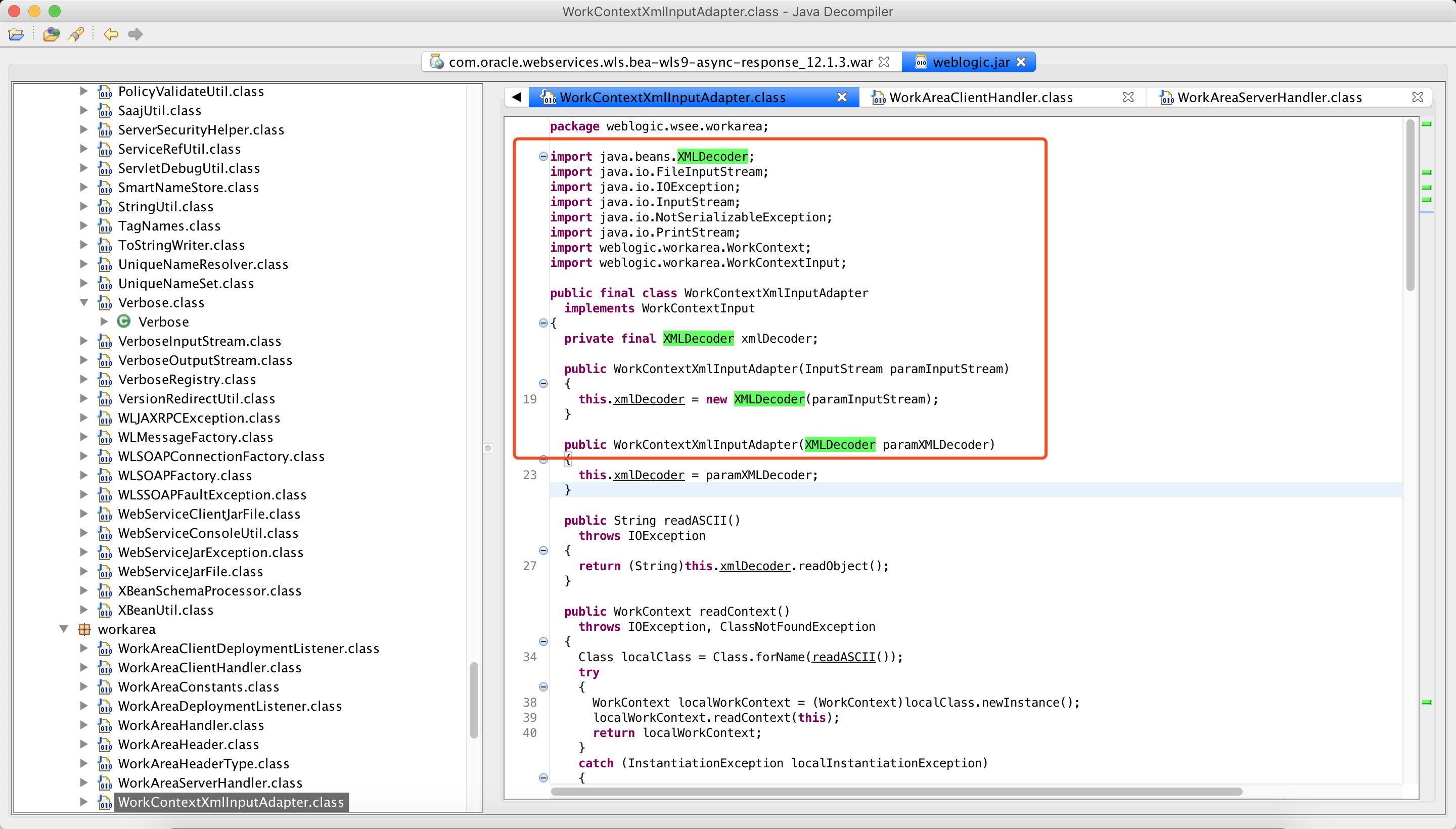This screenshot has height=829, width=1456.
Task: Click the Forward navigation arrow
Action: (135, 35)
